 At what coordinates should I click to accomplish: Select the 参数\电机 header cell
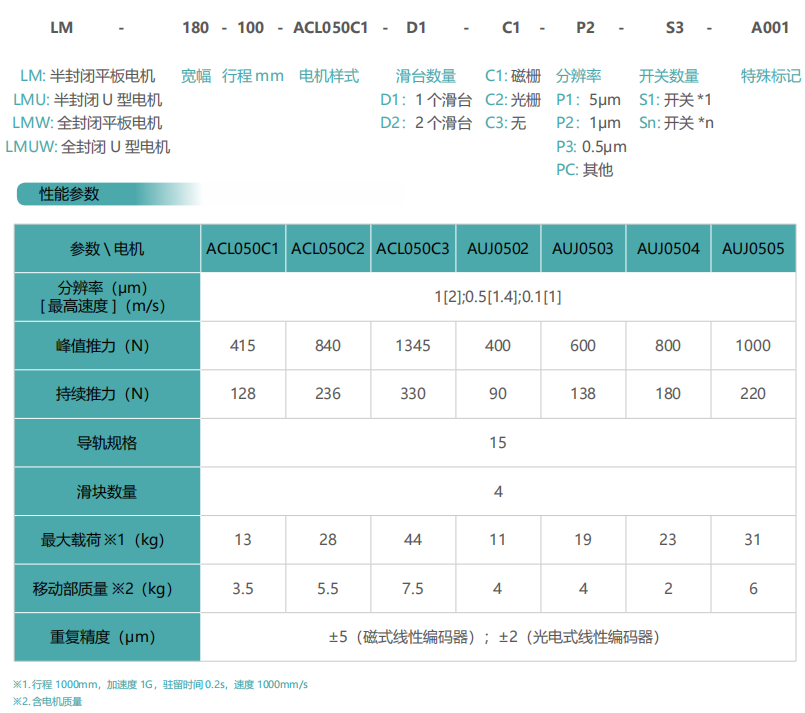pos(107,249)
